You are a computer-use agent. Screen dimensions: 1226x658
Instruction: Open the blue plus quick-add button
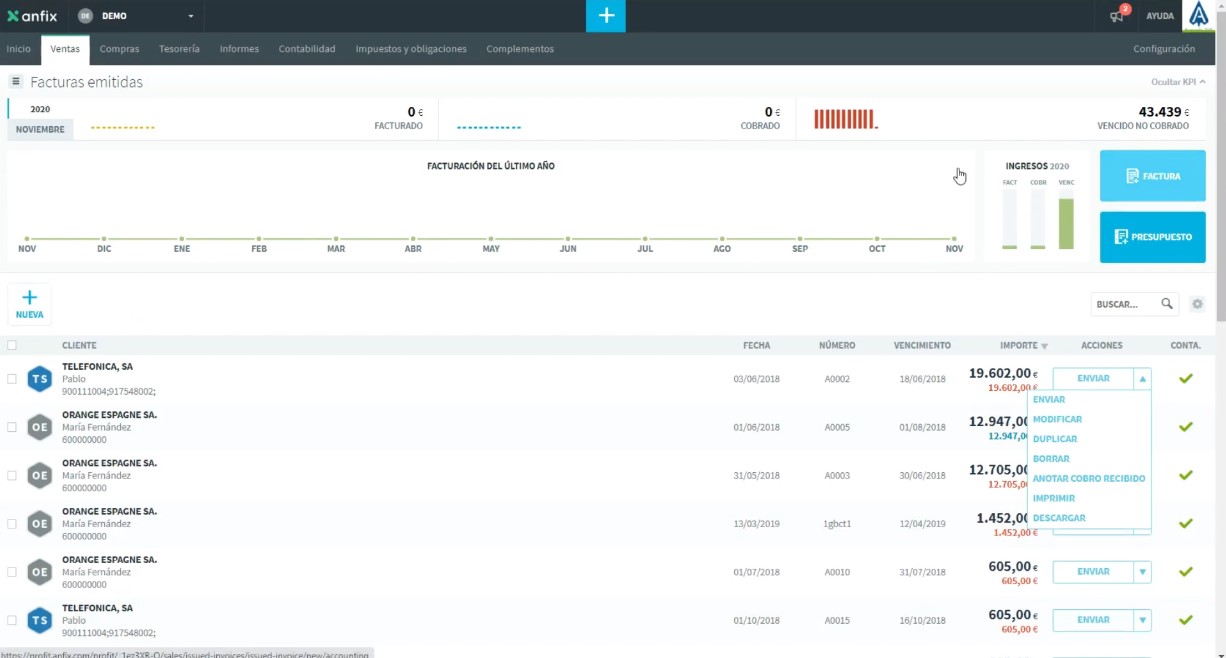point(606,16)
